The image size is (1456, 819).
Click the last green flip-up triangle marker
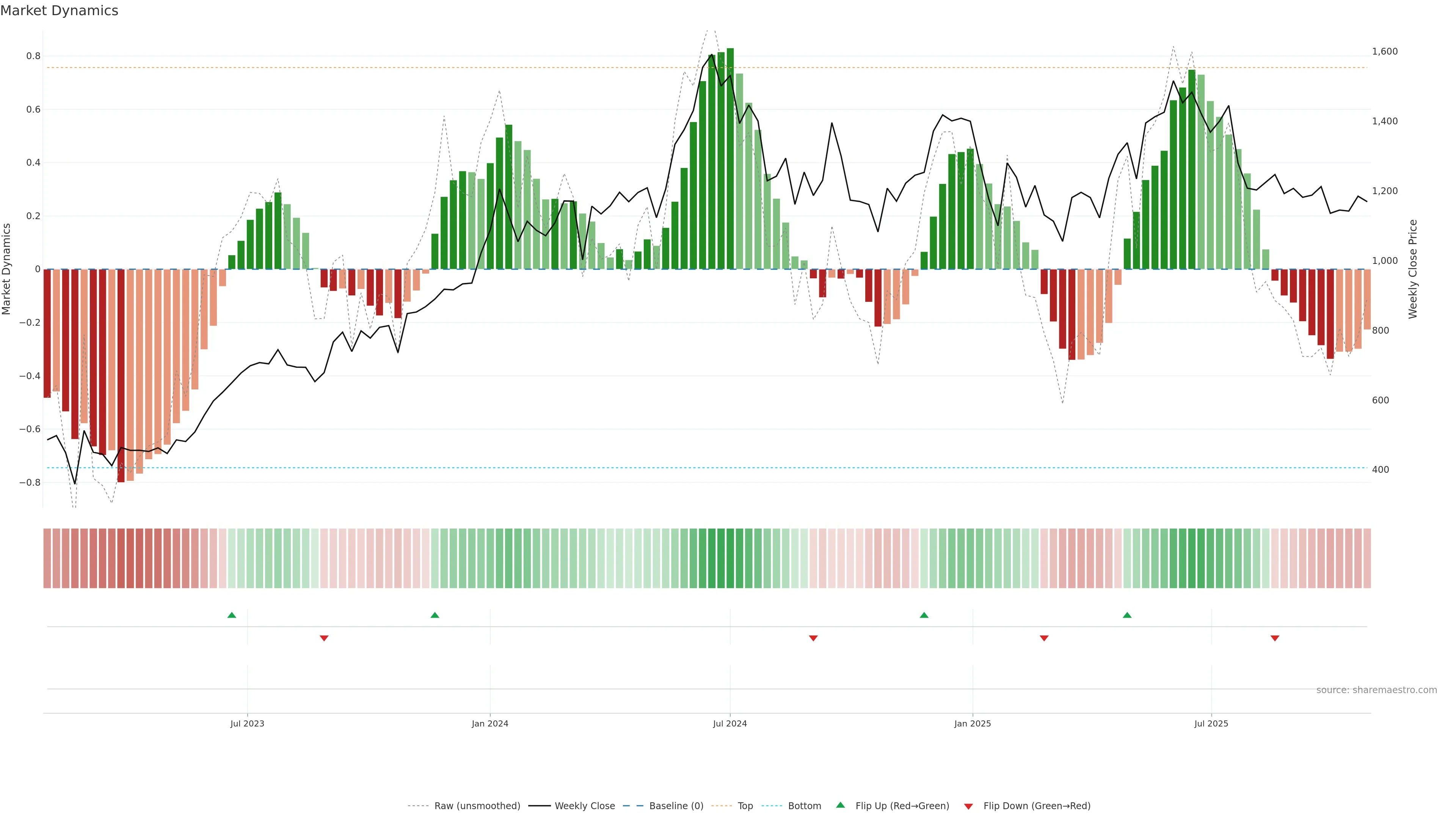[1127, 615]
